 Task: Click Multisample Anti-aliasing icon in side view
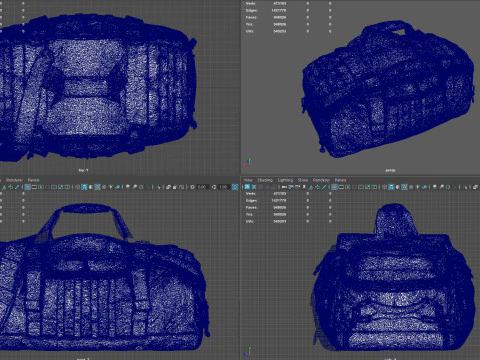tap(448, 187)
